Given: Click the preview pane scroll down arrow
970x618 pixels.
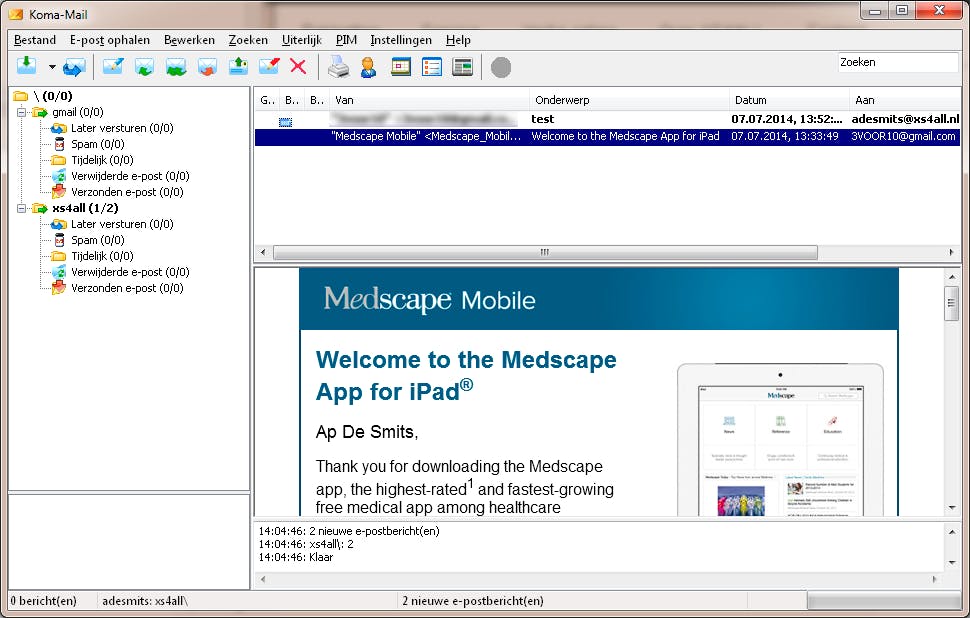Looking at the screenshot, I should (951, 508).
